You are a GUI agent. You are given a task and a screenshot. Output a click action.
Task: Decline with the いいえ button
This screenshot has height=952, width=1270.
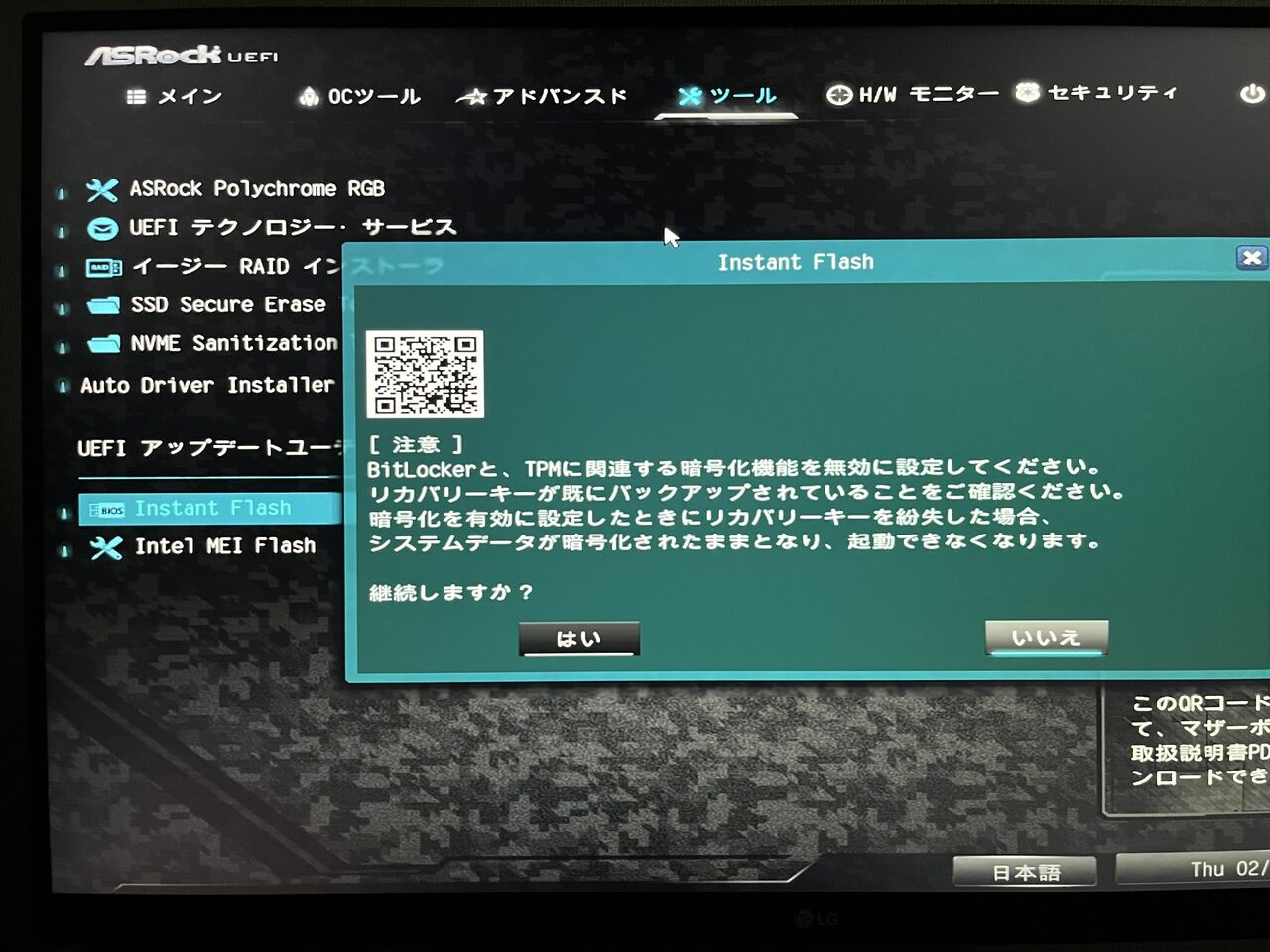[x=1046, y=638]
